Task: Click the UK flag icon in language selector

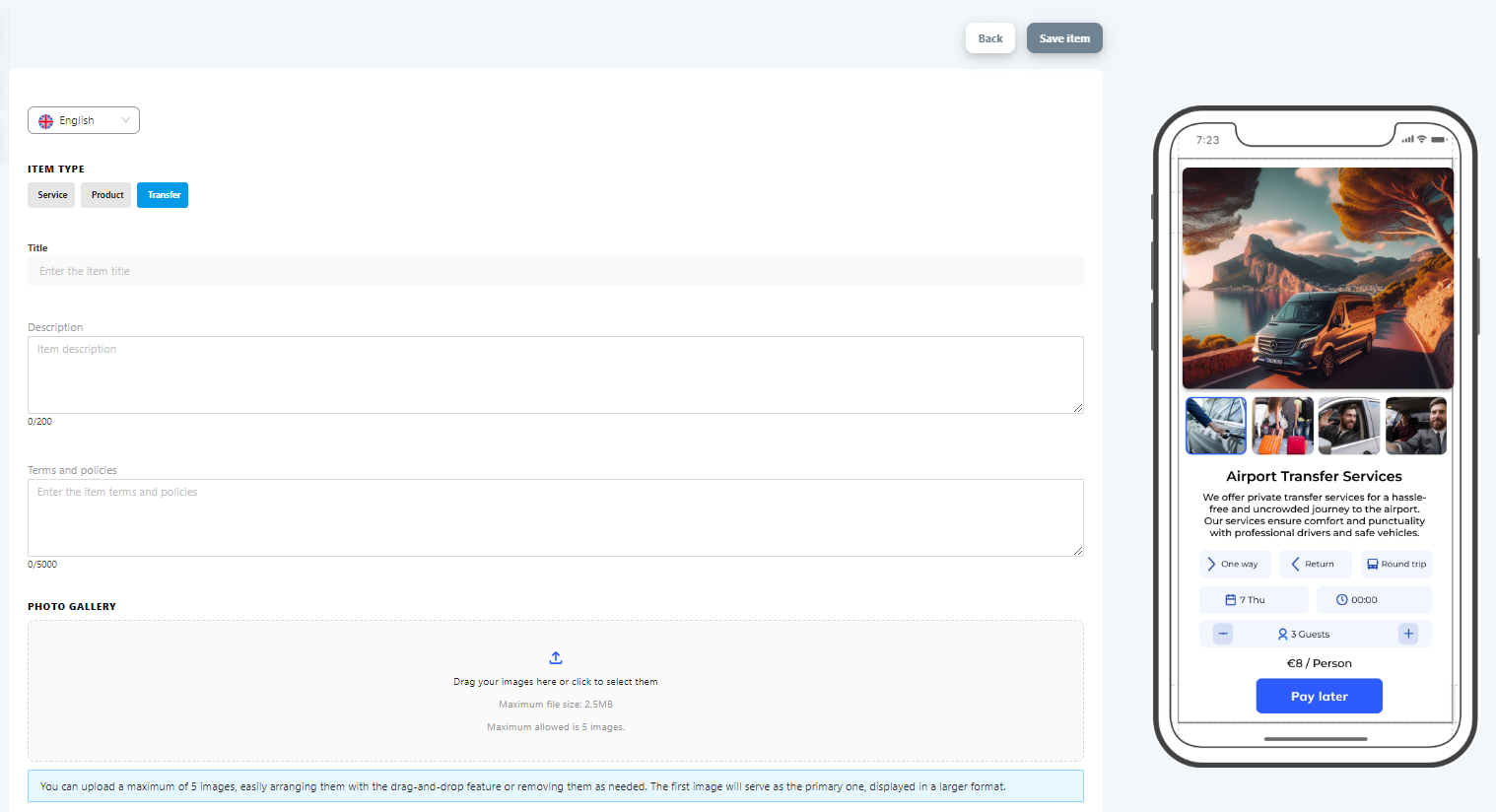Action: 45,121
